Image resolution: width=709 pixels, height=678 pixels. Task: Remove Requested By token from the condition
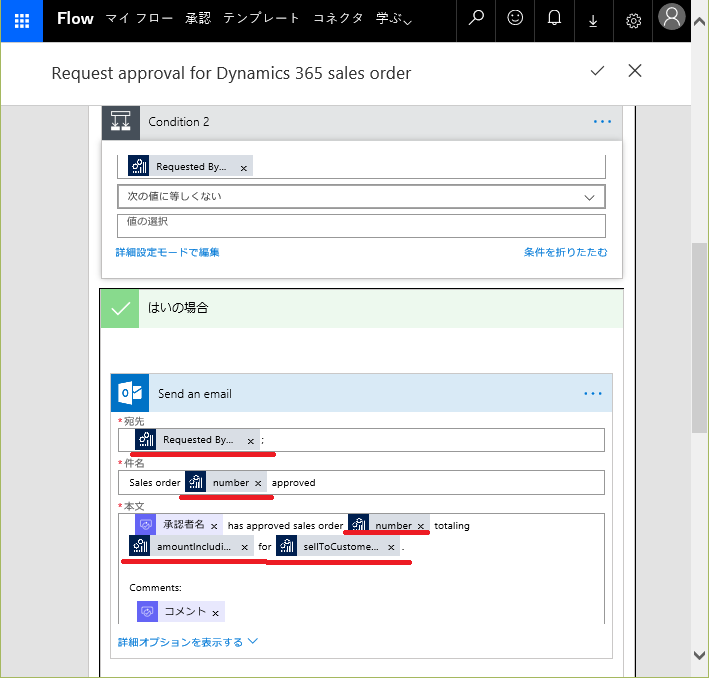pyautogui.click(x=243, y=168)
